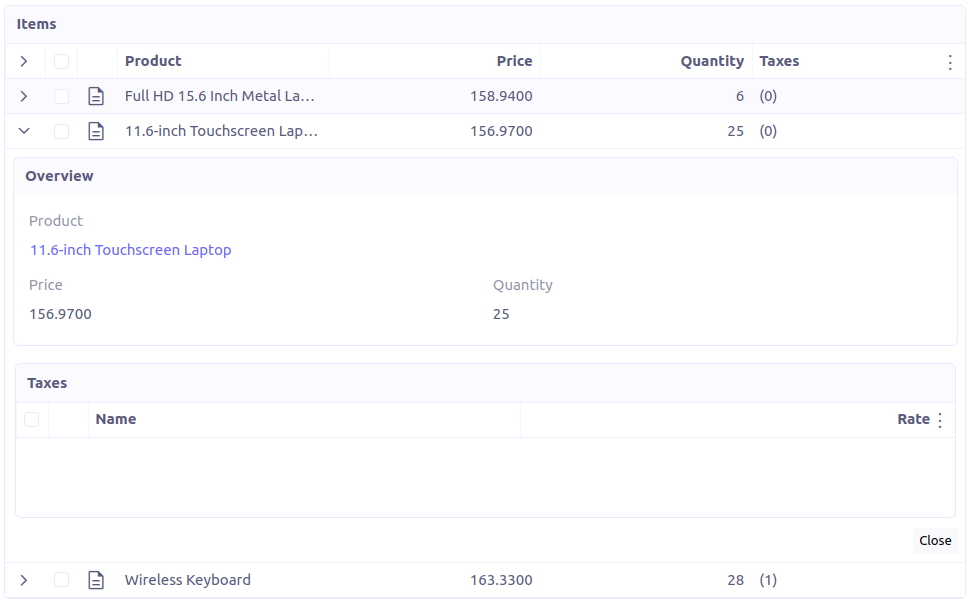972x604 pixels.
Task: Open the 11.6-inch Touchscreen Laptop product link
Action: tap(130, 250)
